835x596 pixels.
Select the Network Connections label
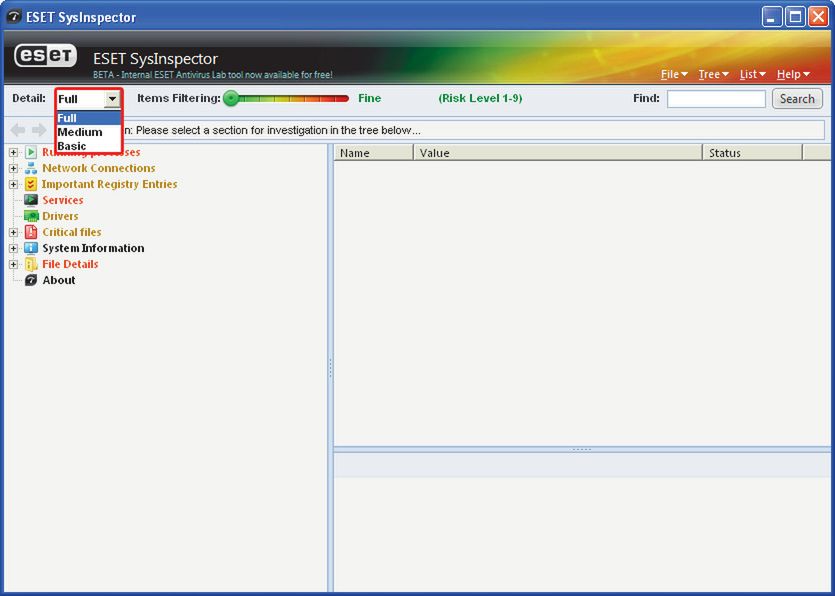[99, 168]
